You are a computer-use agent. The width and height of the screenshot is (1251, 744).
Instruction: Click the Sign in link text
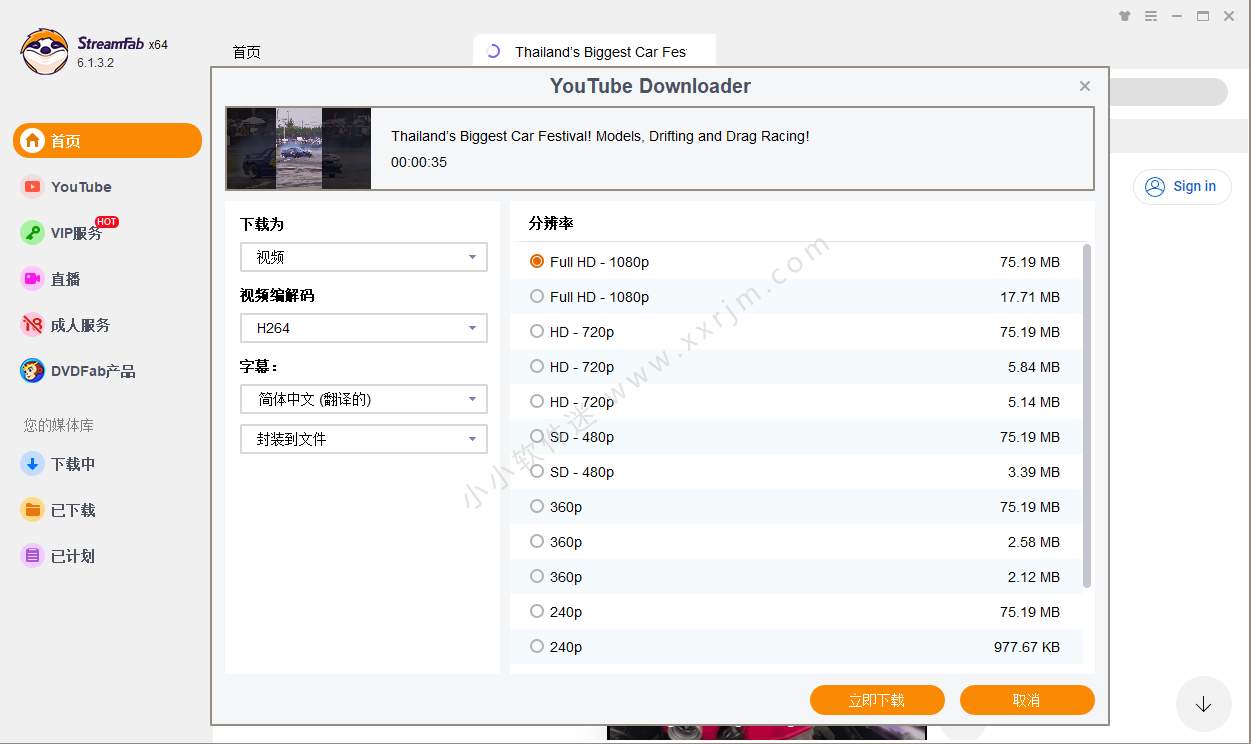1195,186
